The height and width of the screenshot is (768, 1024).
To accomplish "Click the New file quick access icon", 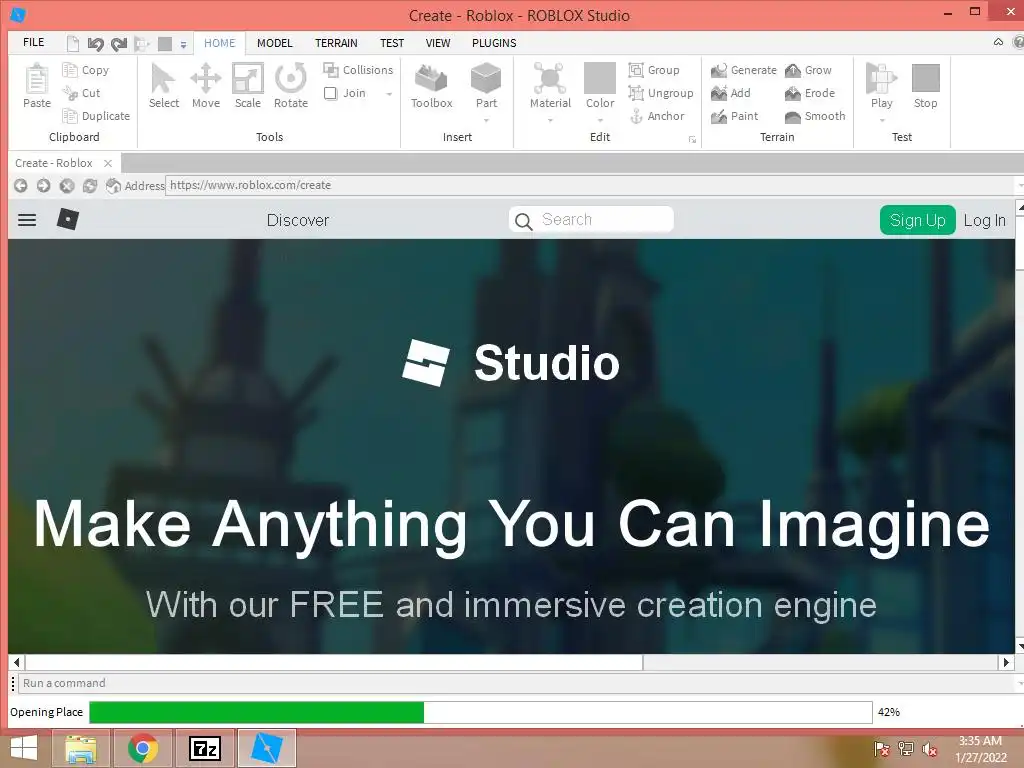I will point(73,44).
